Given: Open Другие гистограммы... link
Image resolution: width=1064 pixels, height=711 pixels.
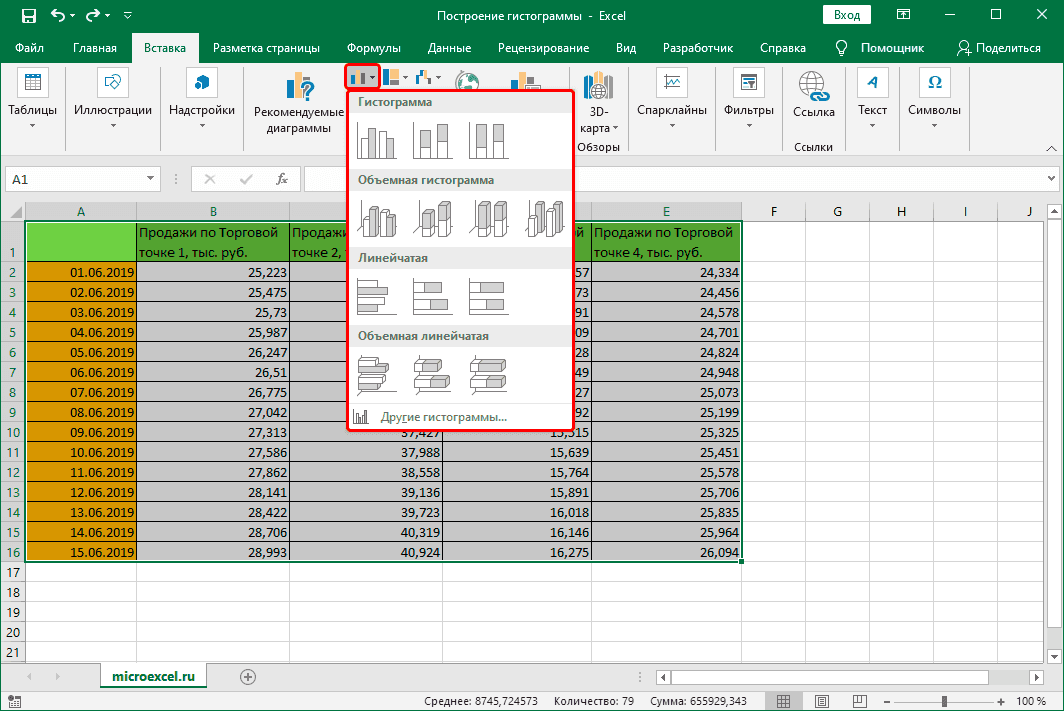Looking at the screenshot, I should 443,417.
